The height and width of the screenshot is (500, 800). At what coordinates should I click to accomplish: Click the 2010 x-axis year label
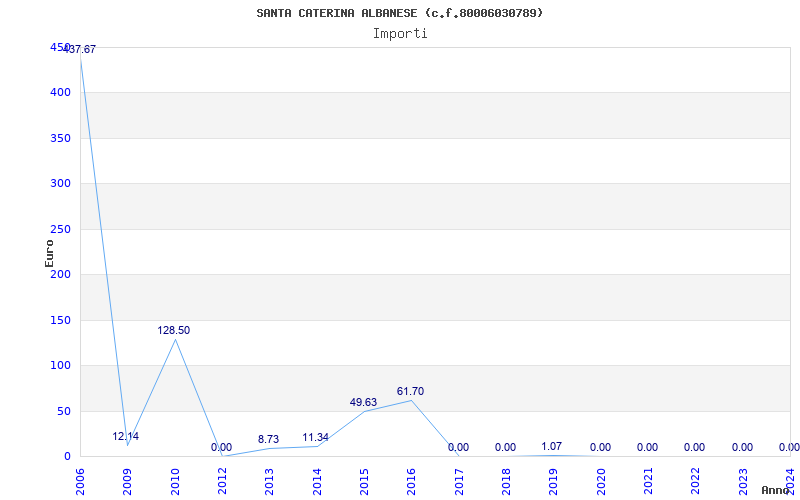point(174,482)
